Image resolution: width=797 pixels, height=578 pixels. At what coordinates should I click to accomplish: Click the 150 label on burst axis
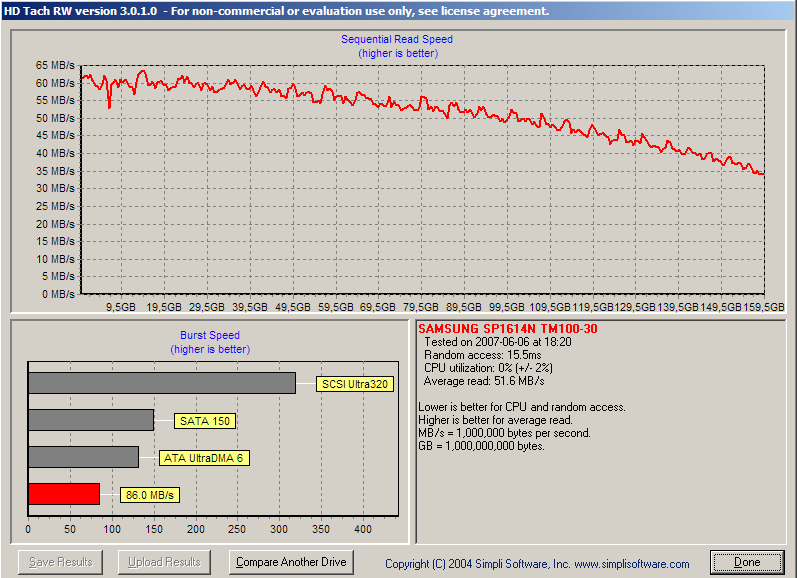click(154, 529)
